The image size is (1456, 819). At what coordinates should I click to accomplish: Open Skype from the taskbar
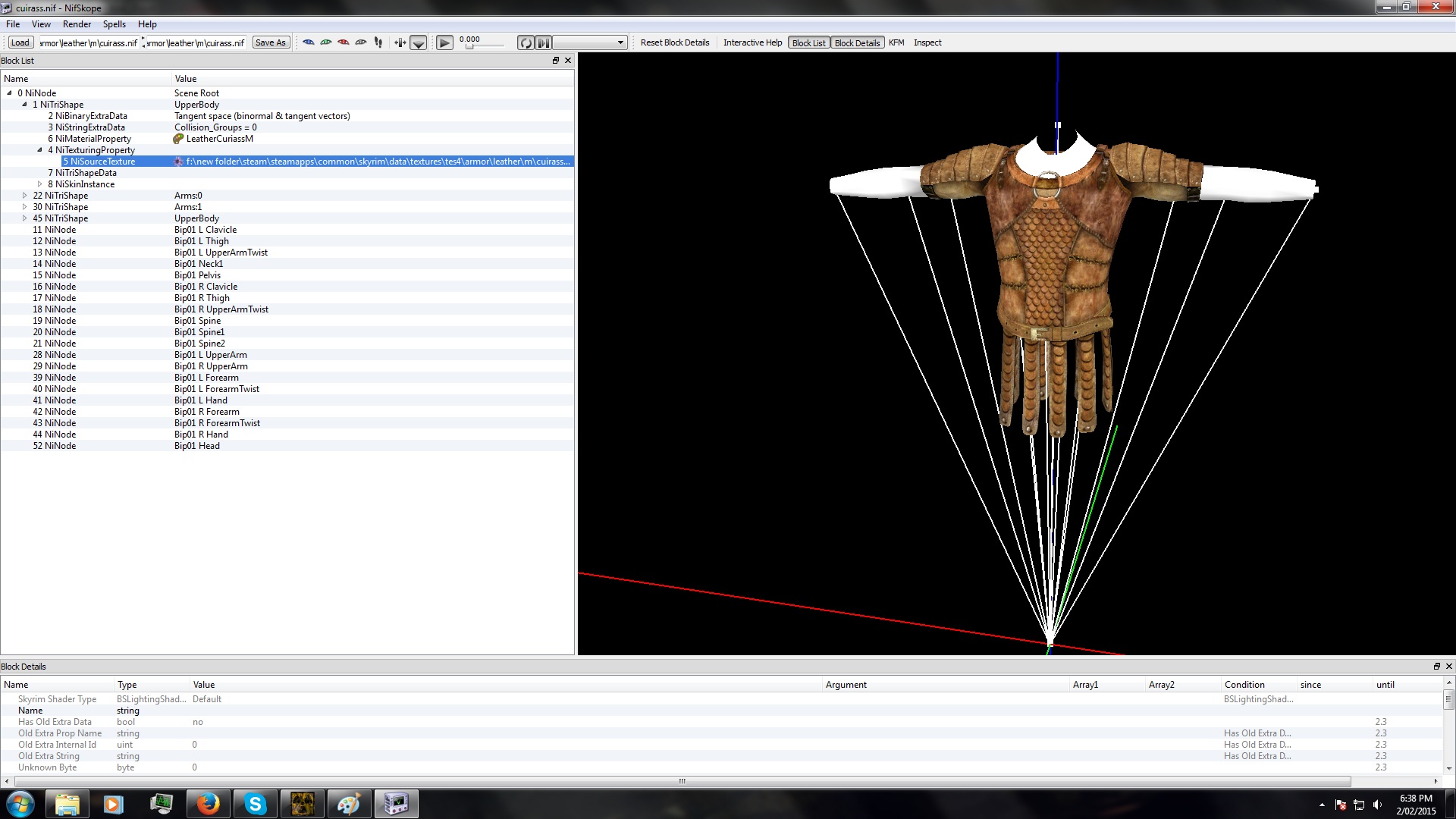(256, 804)
